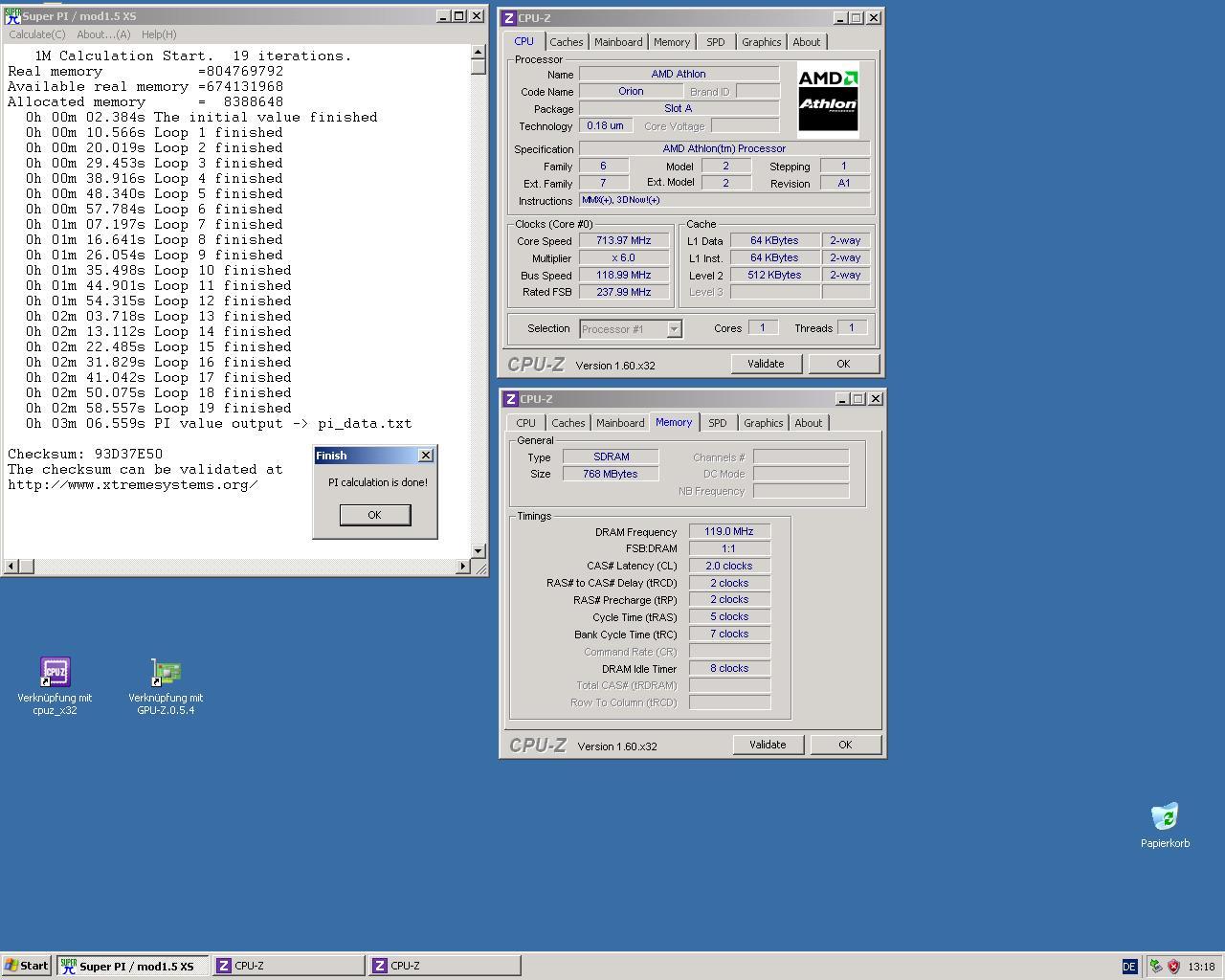
Task: Click the Core Speed 713.97 MHz field
Action: click(623, 240)
